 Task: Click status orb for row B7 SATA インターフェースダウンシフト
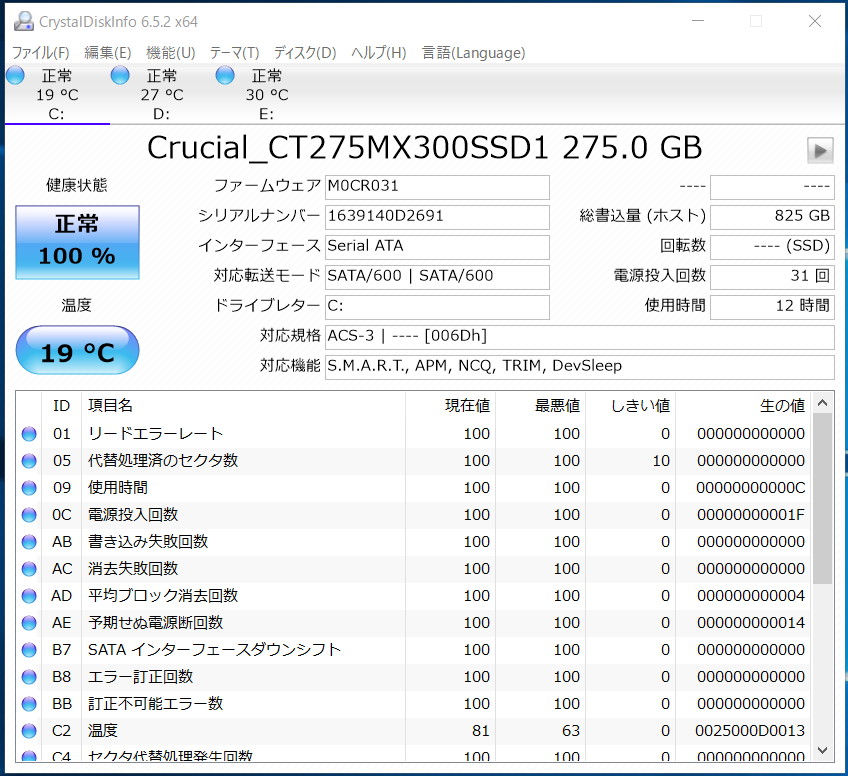click(29, 650)
